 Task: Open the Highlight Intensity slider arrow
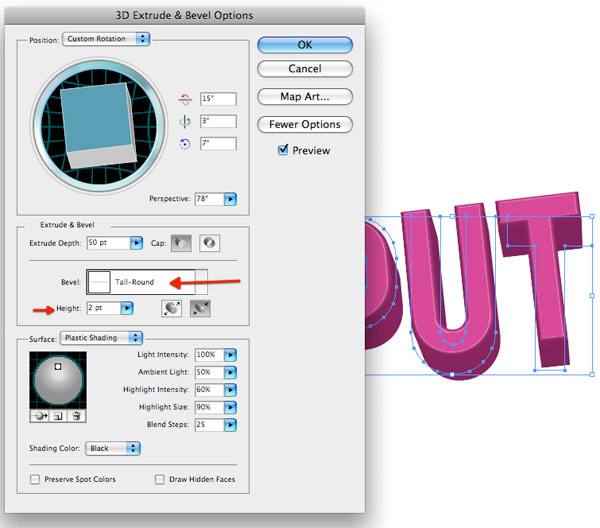(x=230, y=390)
